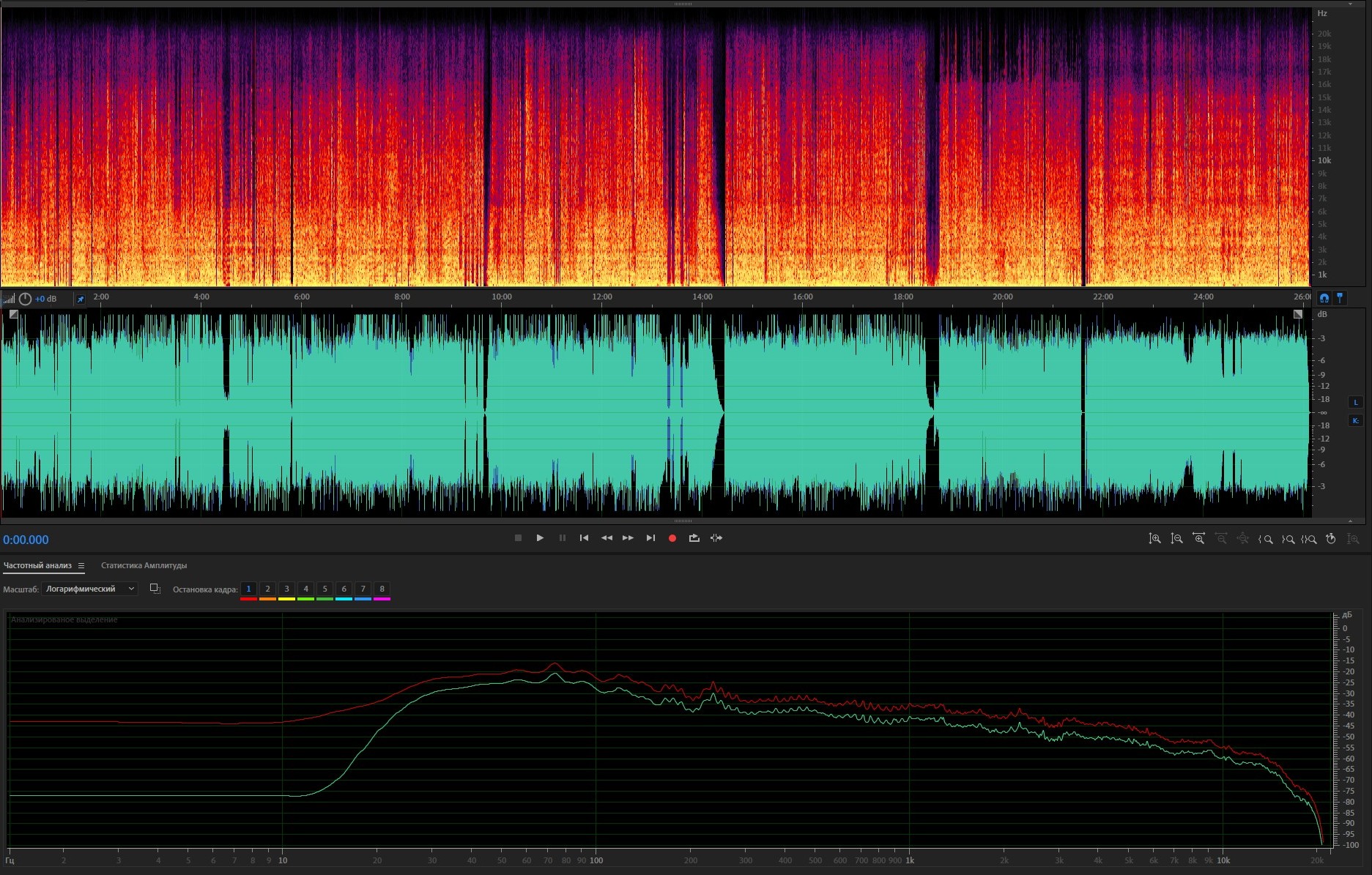Zoom to the selection in-point

click(1265, 539)
